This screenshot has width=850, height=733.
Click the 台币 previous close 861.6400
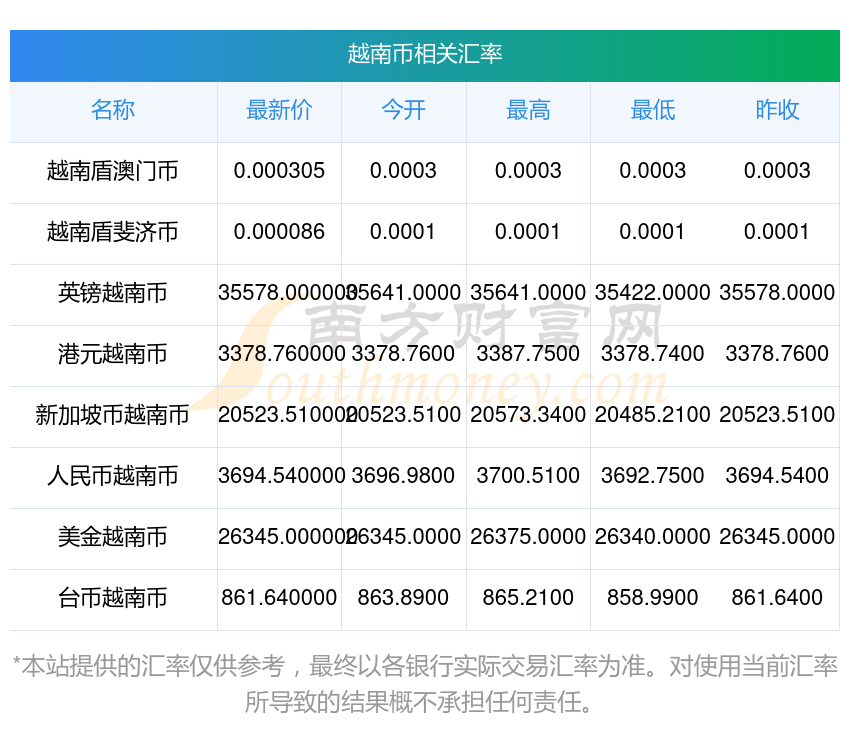tap(777, 598)
